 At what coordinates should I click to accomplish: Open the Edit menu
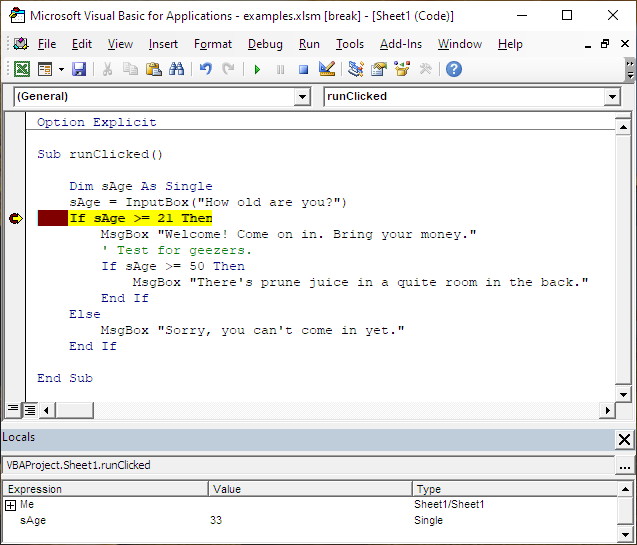click(82, 44)
